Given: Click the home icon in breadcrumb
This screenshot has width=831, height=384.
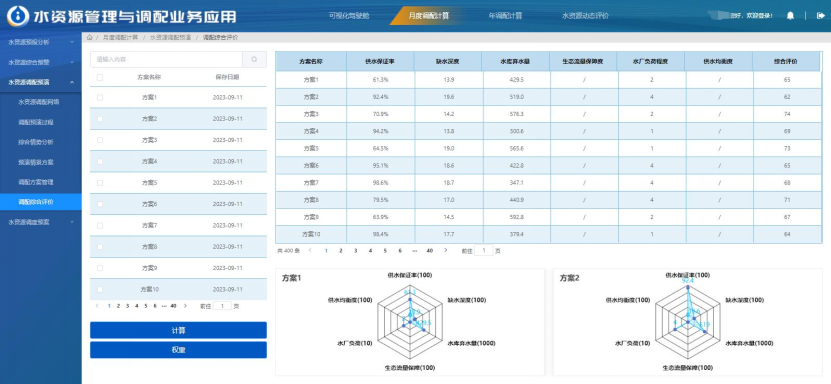Looking at the screenshot, I should (x=90, y=38).
